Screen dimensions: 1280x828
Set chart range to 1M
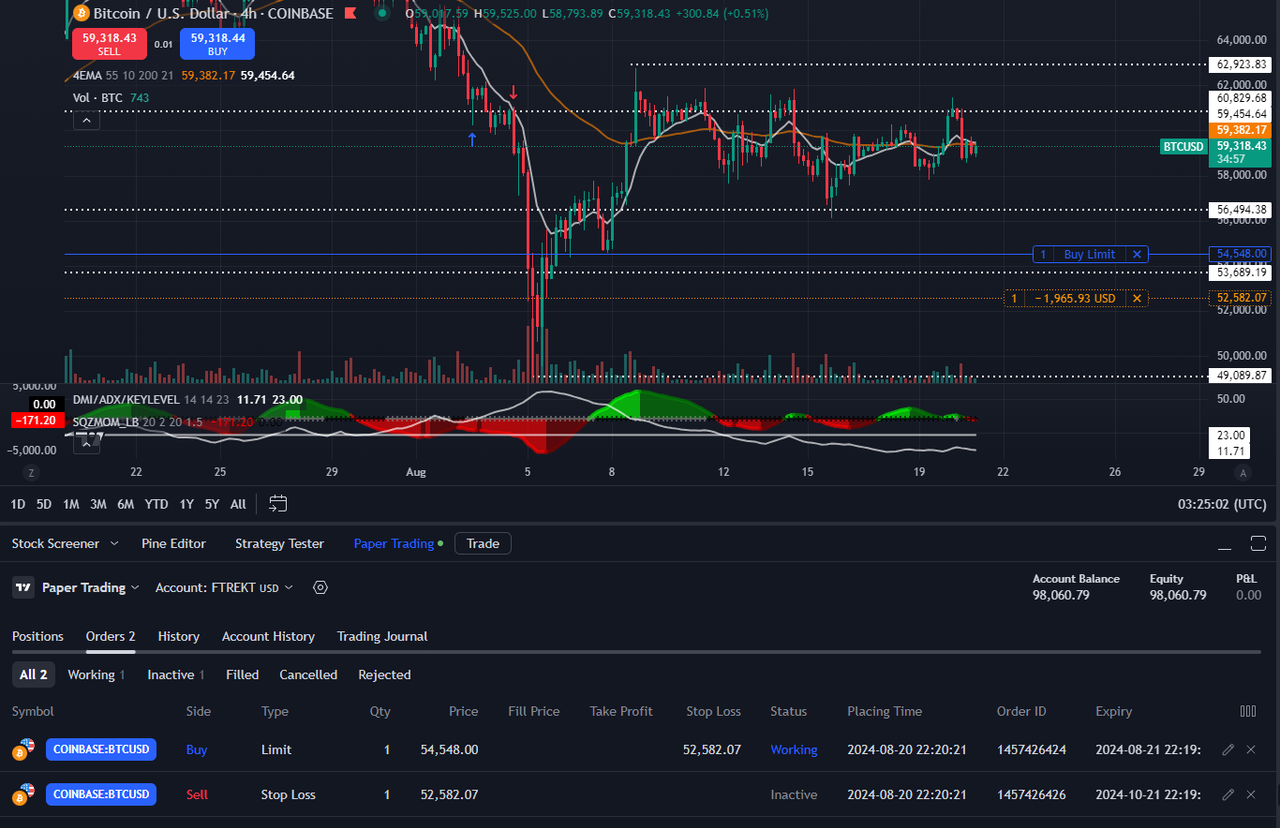click(x=71, y=504)
